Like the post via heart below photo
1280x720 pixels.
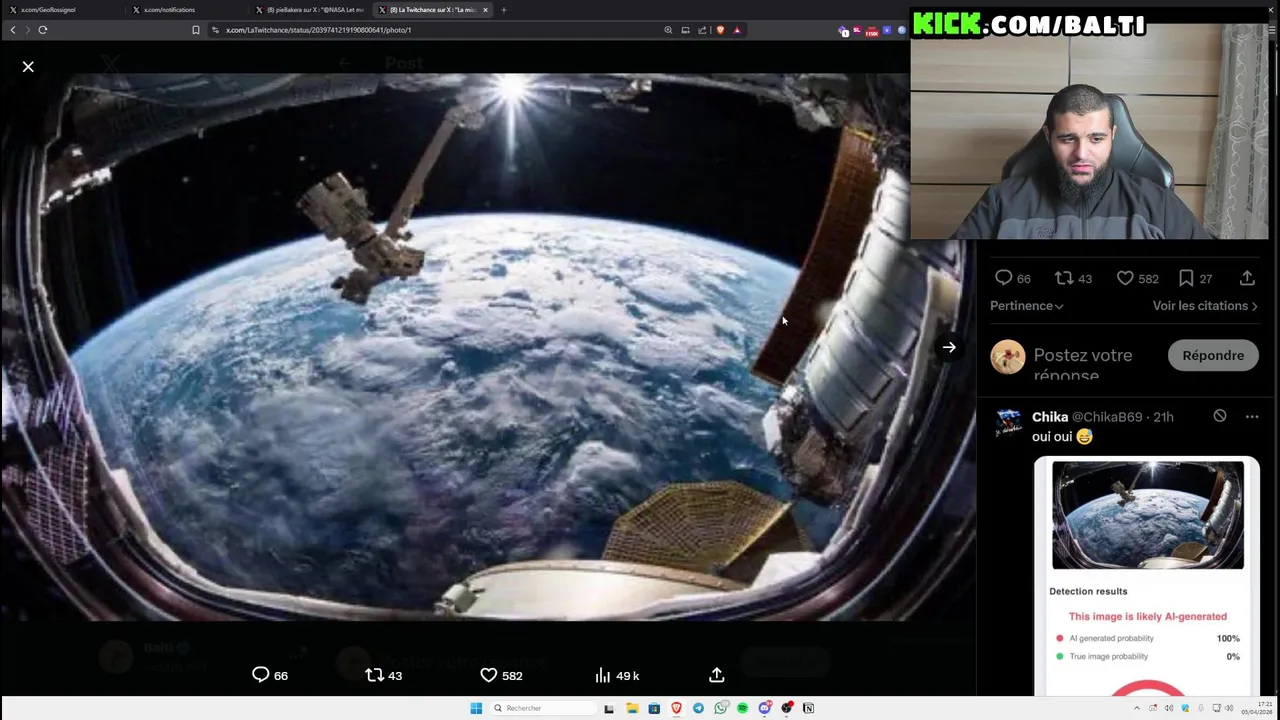click(x=489, y=675)
